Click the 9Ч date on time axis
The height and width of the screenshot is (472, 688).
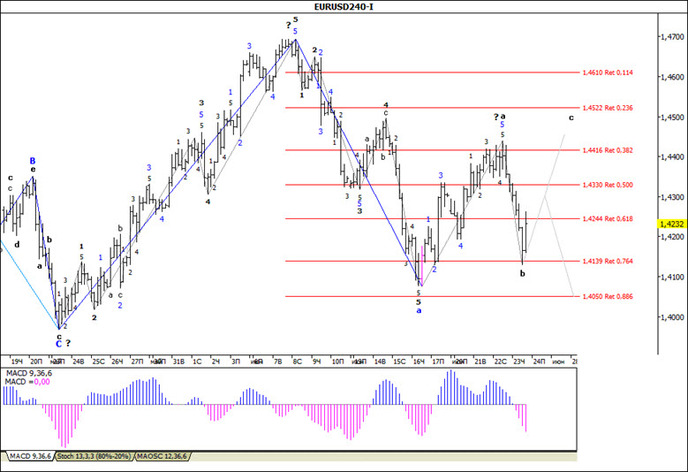(x=316, y=361)
